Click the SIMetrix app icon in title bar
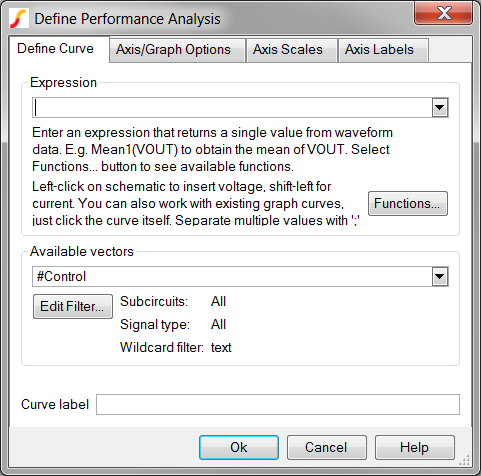 (19, 18)
